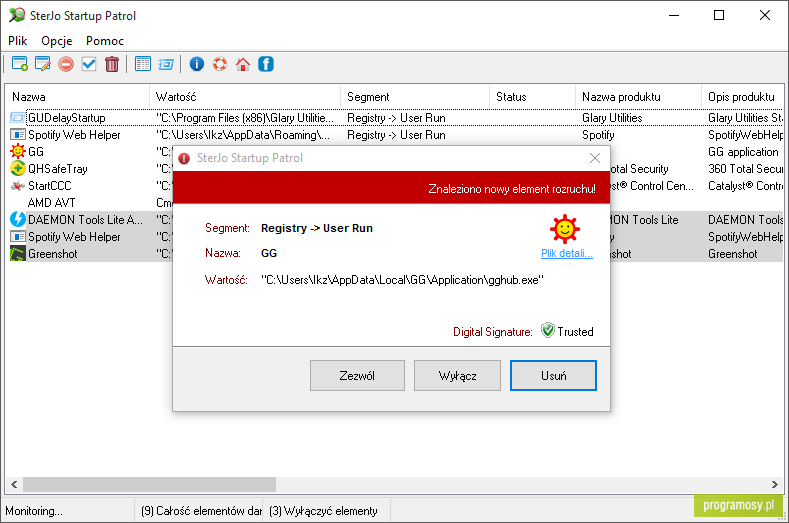This screenshot has width=789, height=523.
Task: Select the Greenshot entry name
Action: pos(53,254)
